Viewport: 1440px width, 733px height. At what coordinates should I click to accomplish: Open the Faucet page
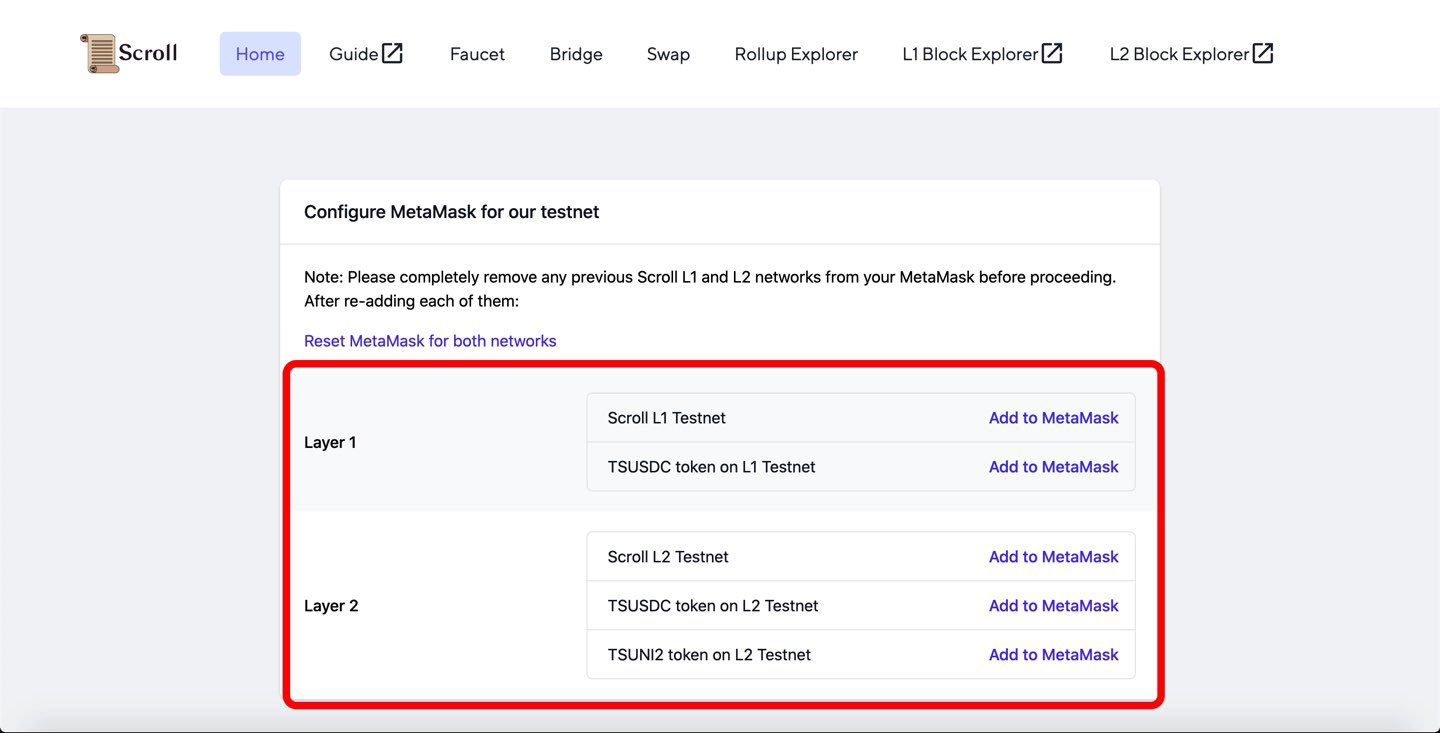coord(477,54)
